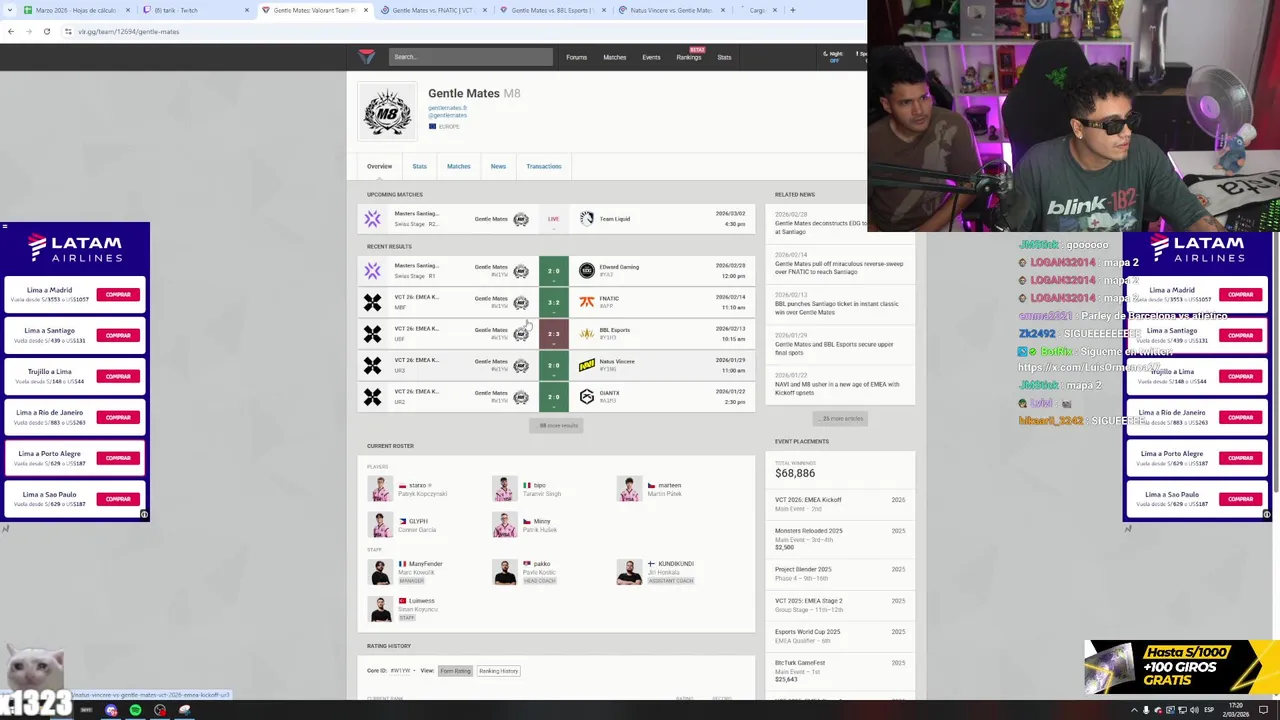Image resolution: width=1280 pixels, height=720 pixels.
Task: Read article about miraculous reverse-sweep over FNATIC
Action: point(839,265)
